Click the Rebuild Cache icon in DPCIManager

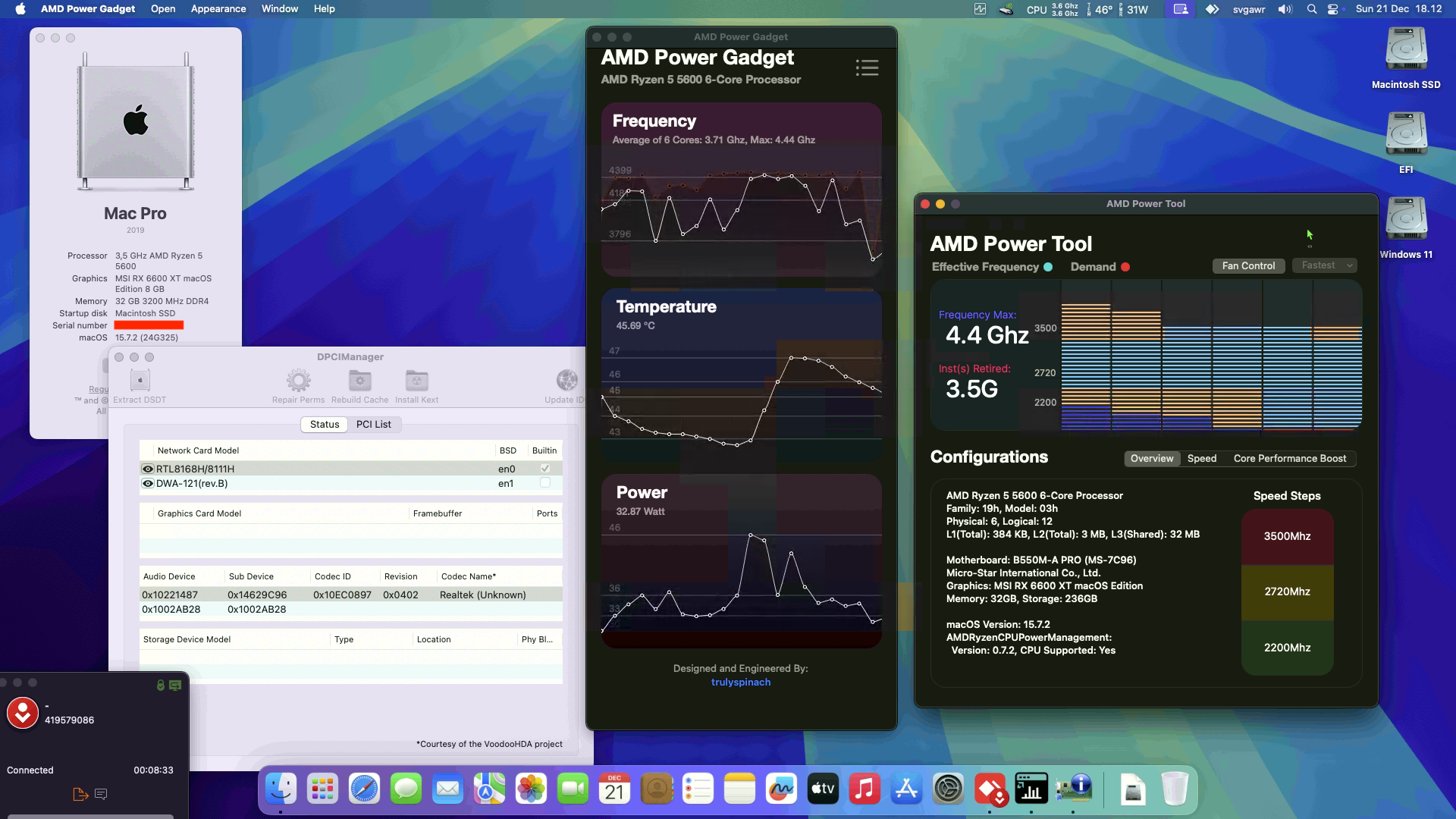(359, 381)
